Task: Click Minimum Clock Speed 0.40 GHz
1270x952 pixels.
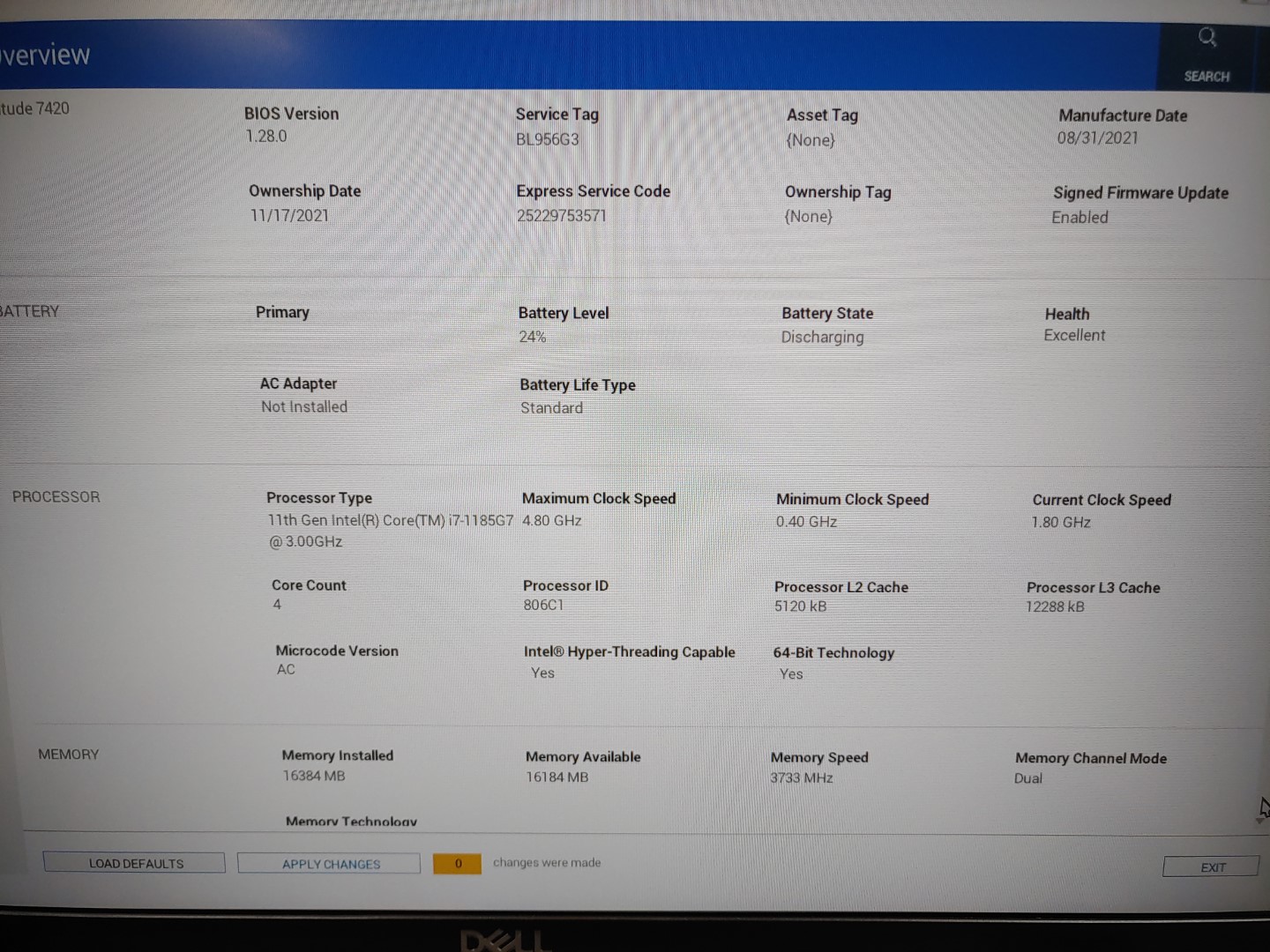Action: 806,522
